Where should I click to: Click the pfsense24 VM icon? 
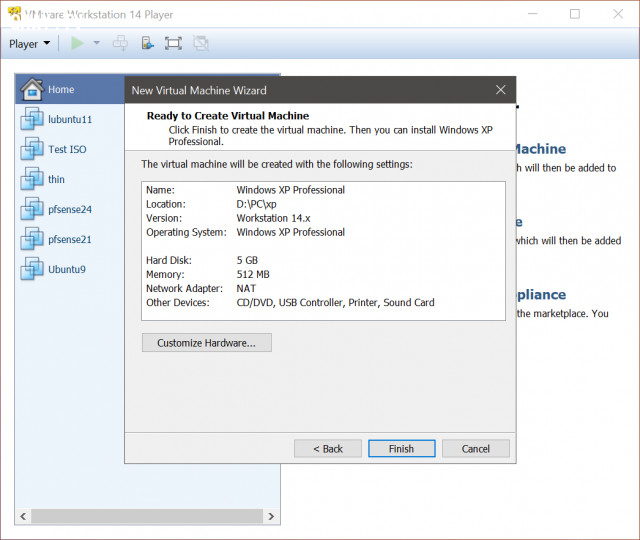click(x=32, y=209)
